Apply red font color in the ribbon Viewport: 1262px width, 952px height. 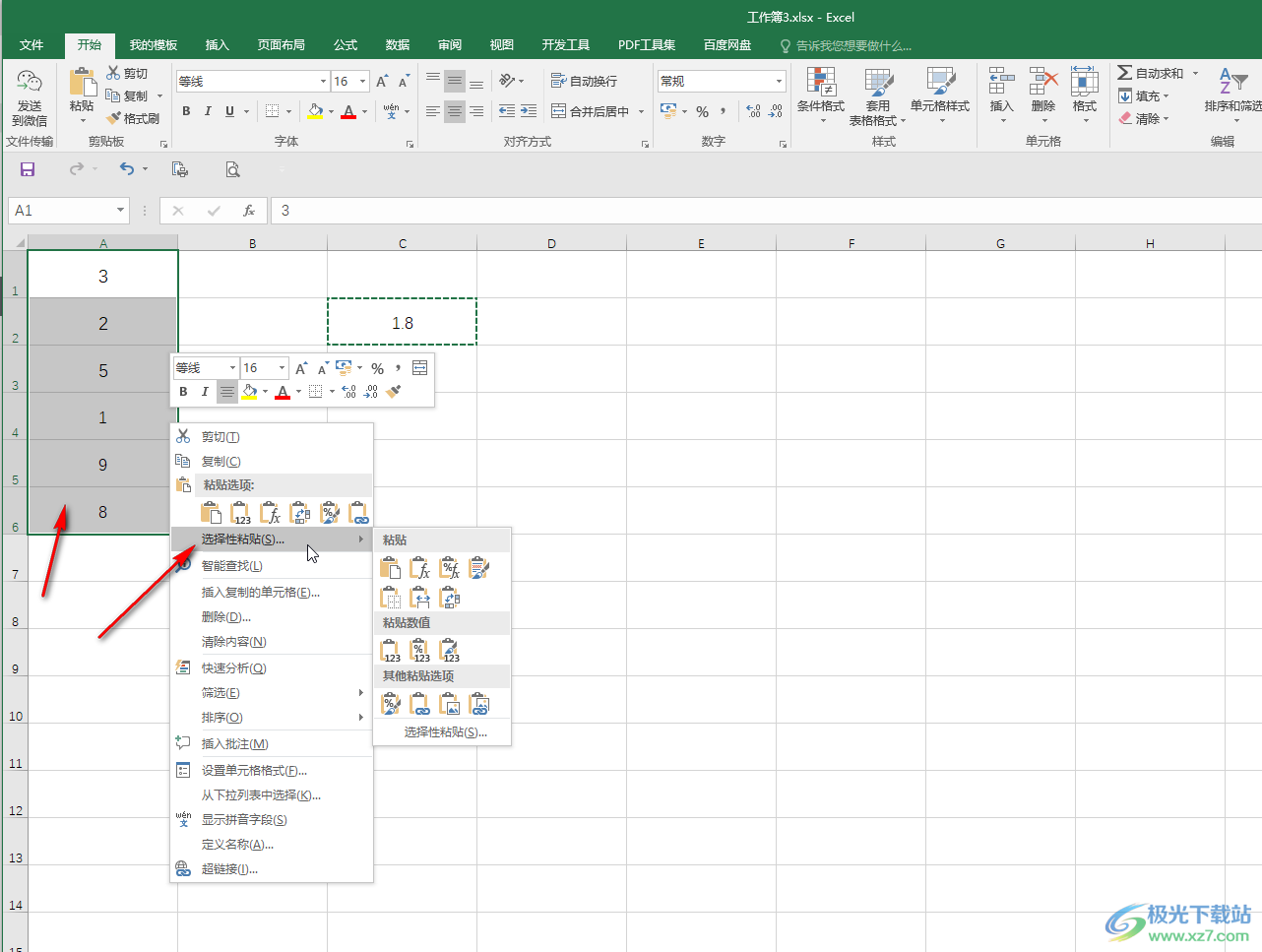point(347,111)
